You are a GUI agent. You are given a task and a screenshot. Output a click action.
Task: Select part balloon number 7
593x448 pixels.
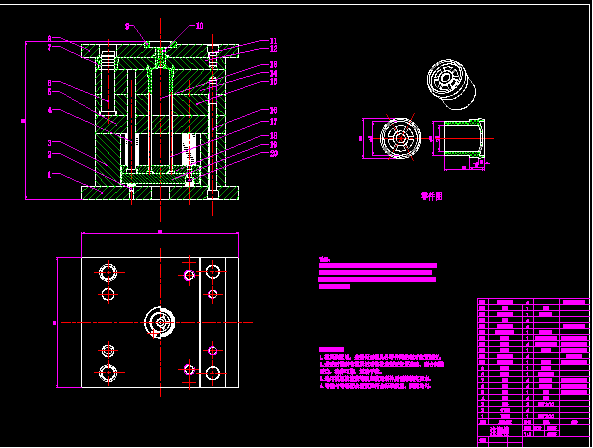(50, 48)
